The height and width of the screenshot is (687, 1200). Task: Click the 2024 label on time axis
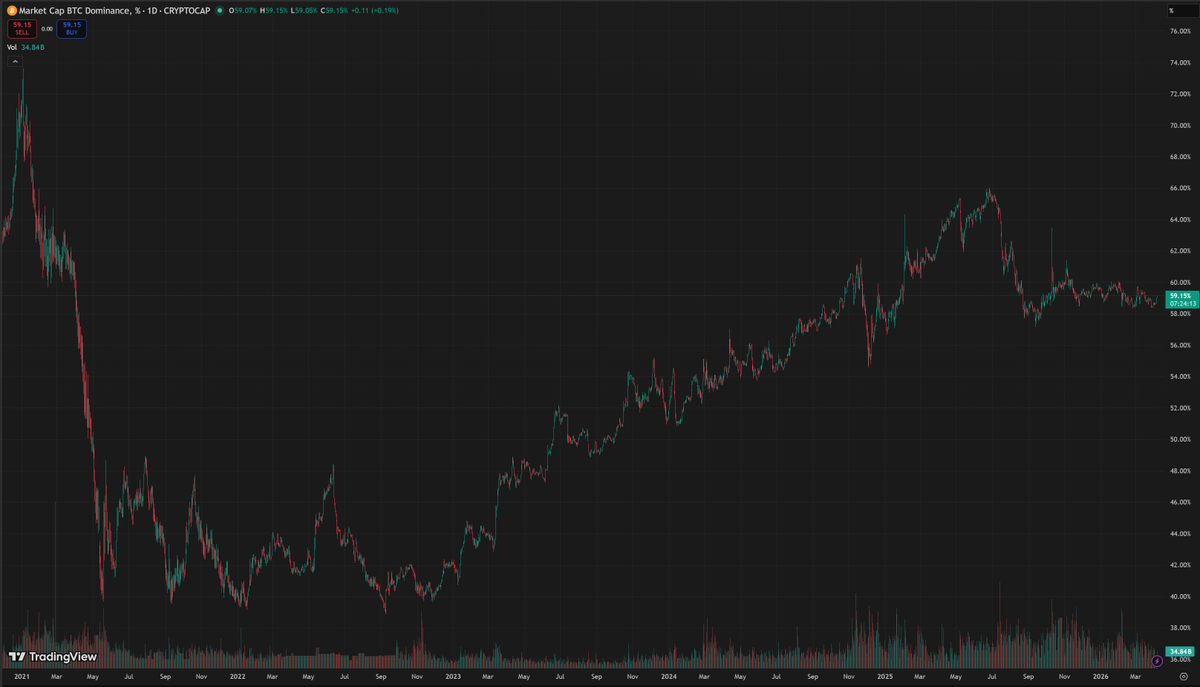(x=668, y=677)
